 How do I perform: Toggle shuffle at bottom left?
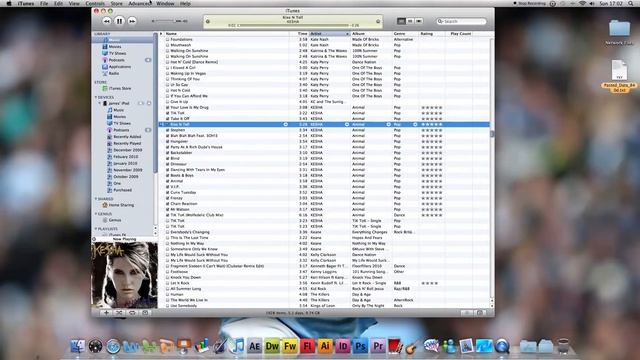tap(119, 313)
